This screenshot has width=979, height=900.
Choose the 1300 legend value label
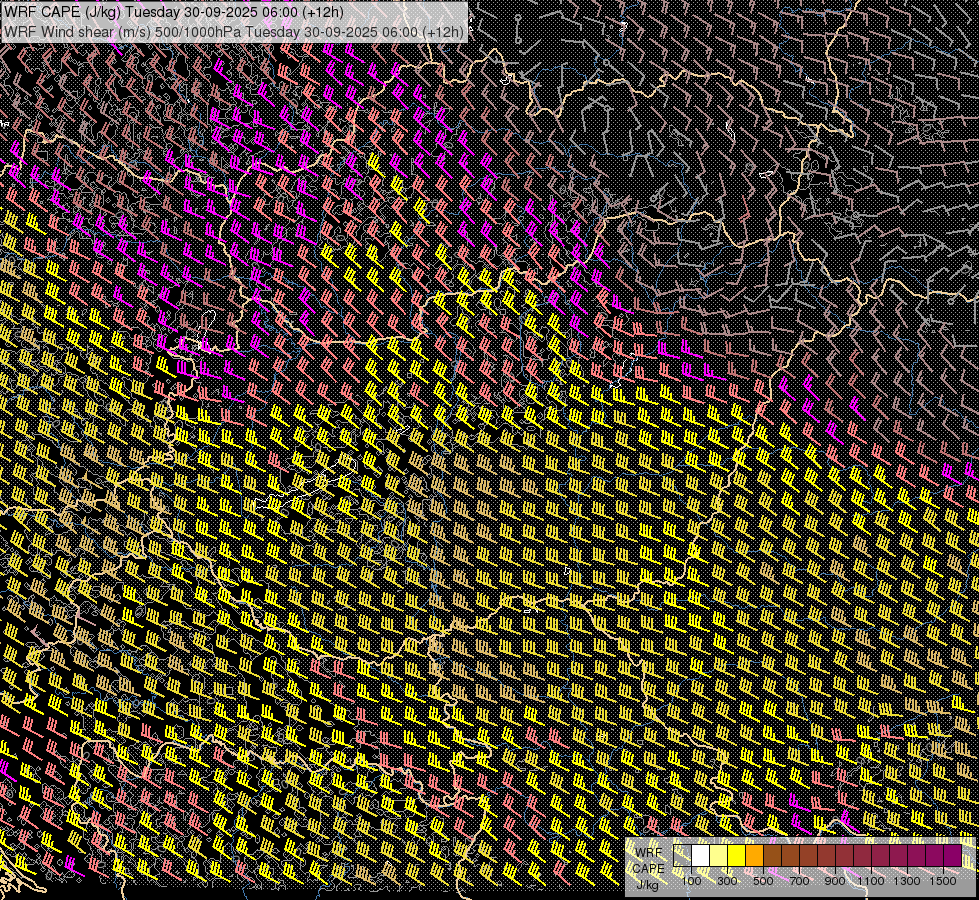907,880
